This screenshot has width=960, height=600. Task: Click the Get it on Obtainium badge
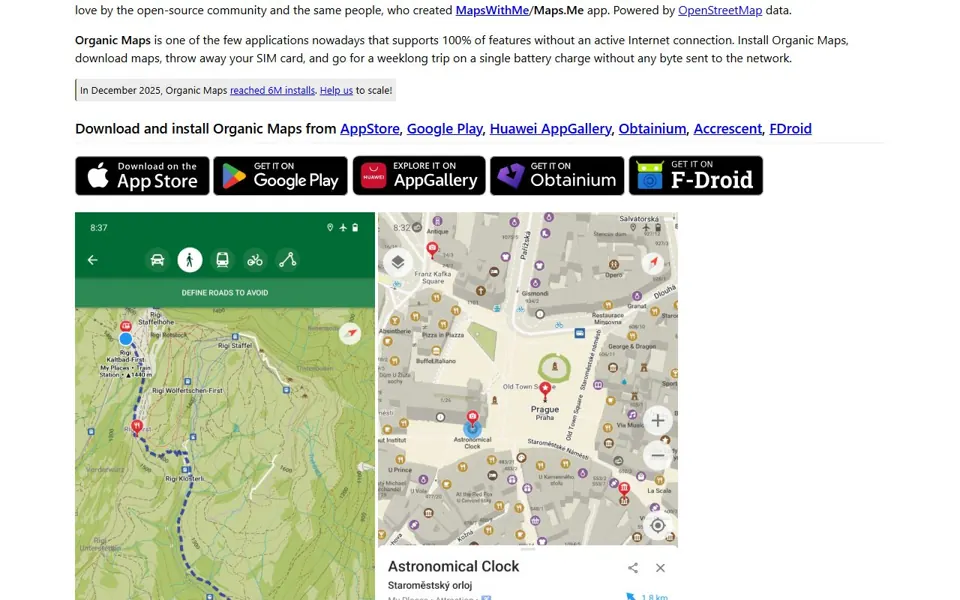point(557,176)
